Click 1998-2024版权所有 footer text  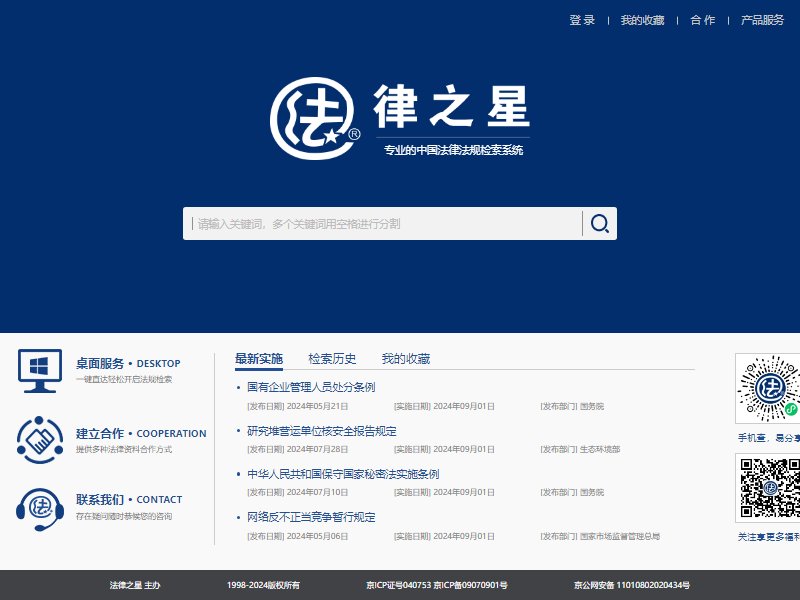coord(263,585)
